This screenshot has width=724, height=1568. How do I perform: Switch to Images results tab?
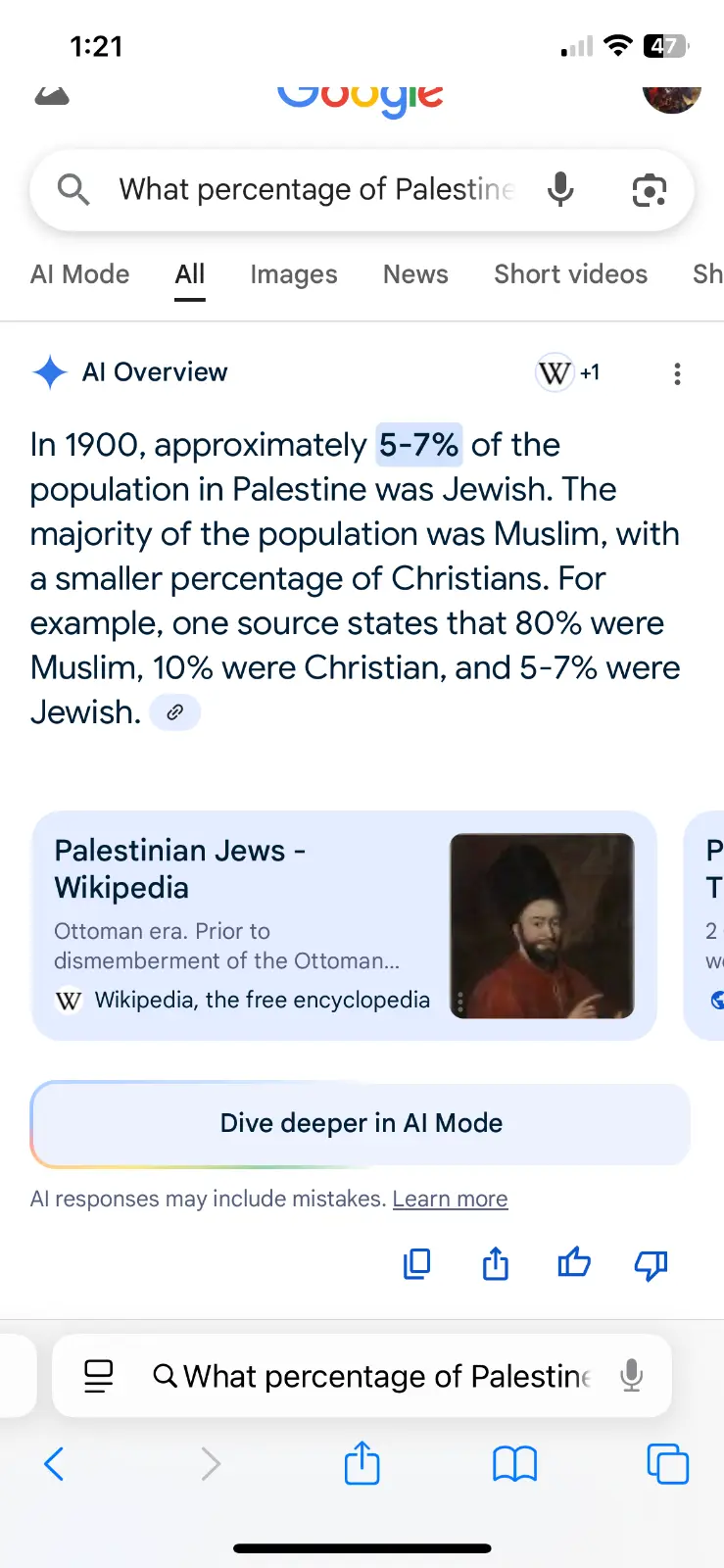(x=293, y=274)
